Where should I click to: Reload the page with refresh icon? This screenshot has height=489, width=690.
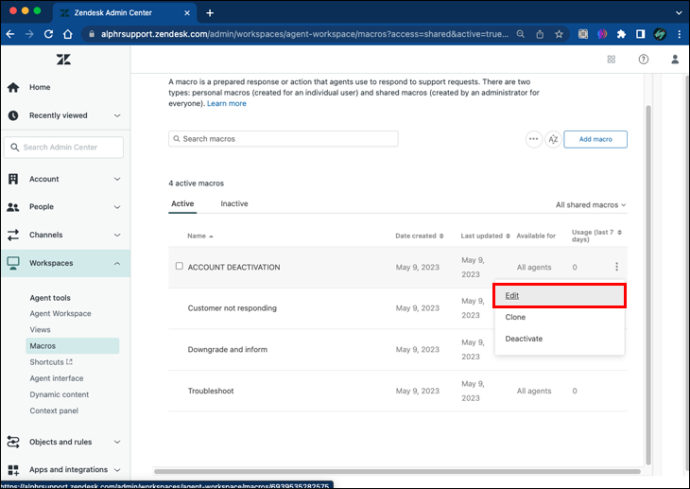48,34
